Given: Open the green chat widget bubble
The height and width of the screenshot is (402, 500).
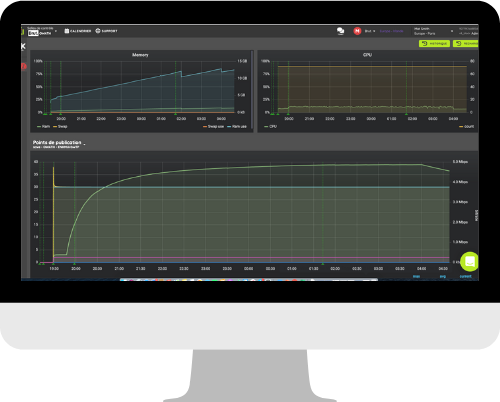Looking at the screenshot, I should pyautogui.click(x=469, y=261).
